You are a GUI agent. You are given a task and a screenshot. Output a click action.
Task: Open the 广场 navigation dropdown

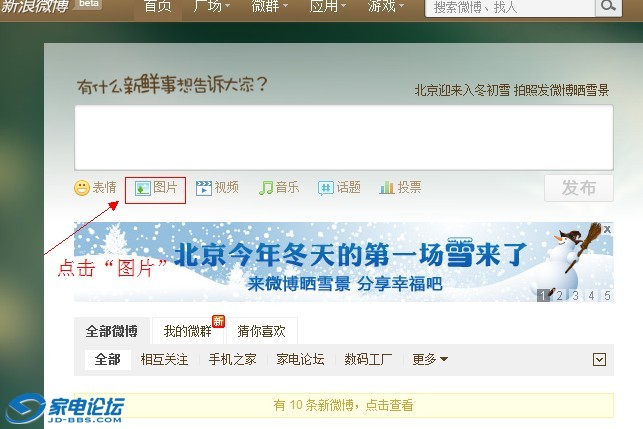point(212,7)
